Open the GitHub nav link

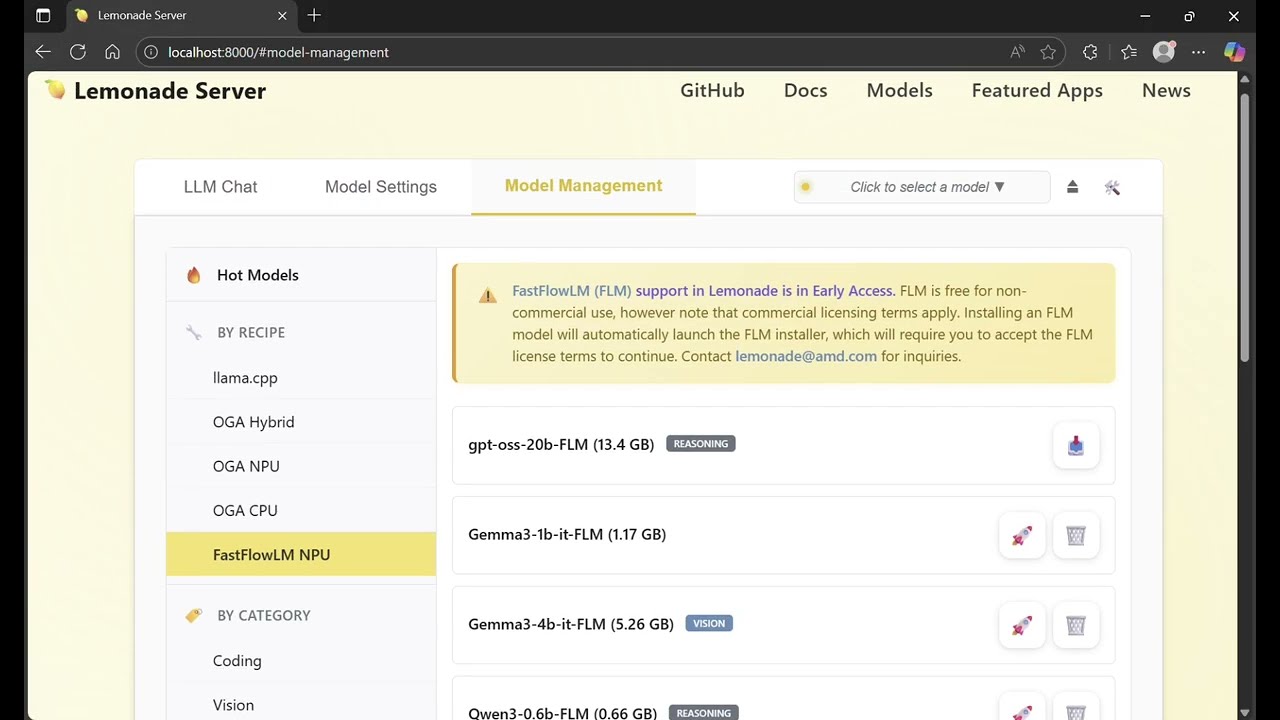(712, 90)
